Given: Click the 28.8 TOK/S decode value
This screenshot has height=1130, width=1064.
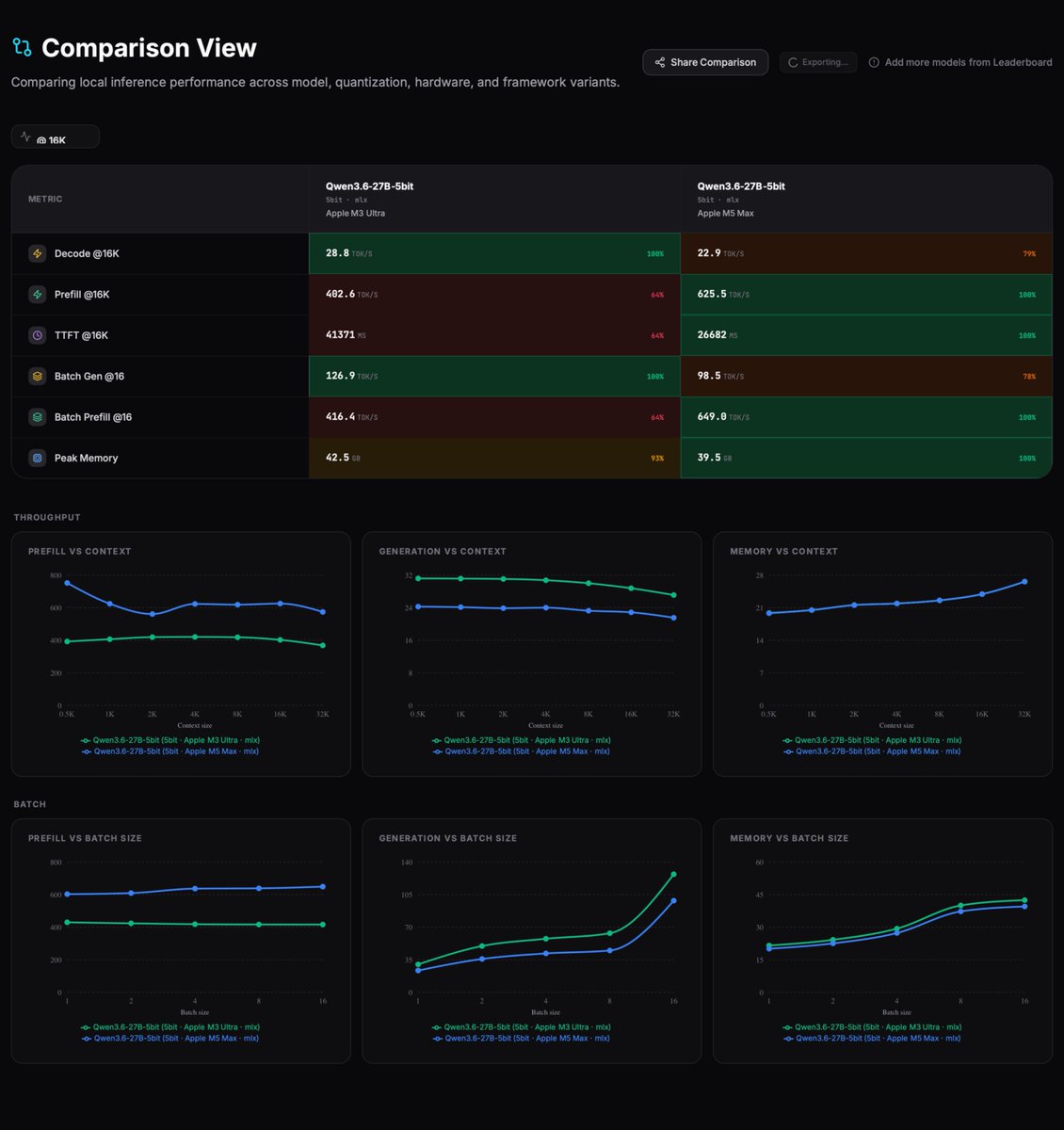Looking at the screenshot, I should coord(348,253).
